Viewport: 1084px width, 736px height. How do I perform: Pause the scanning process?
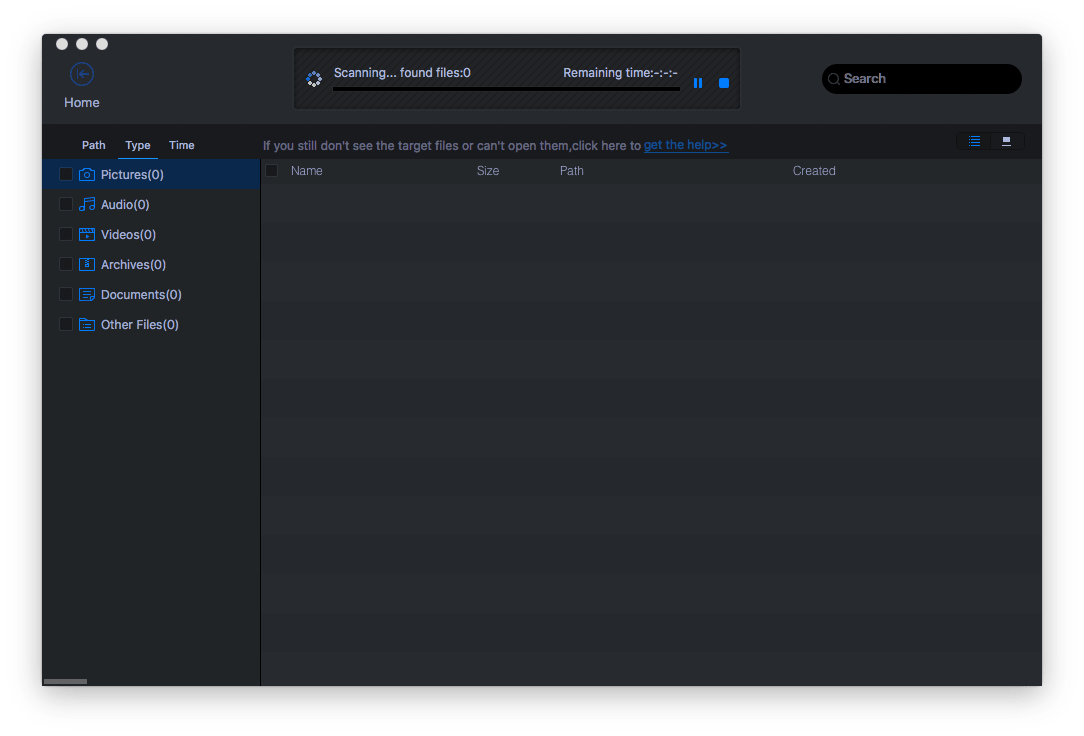pos(698,83)
